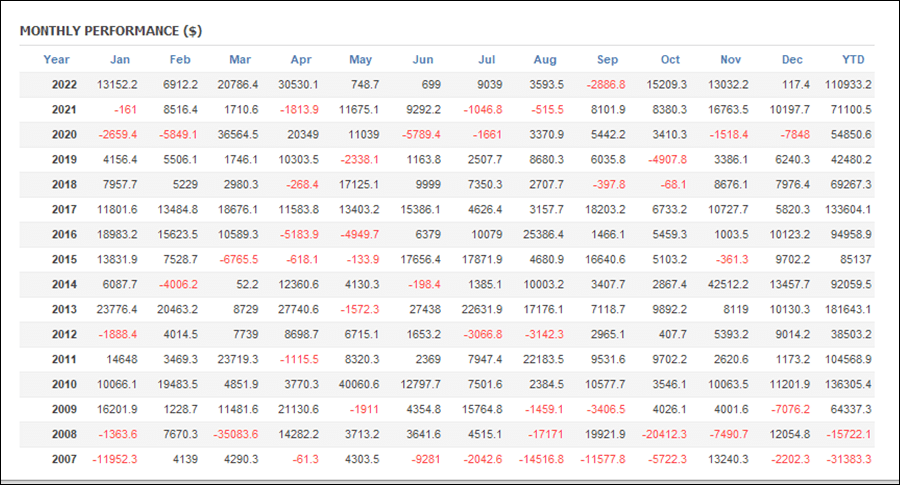This screenshot has width=900, height=485.
Task: Click the 2008 October loss -20412.3
Action: tap(664, 434)
